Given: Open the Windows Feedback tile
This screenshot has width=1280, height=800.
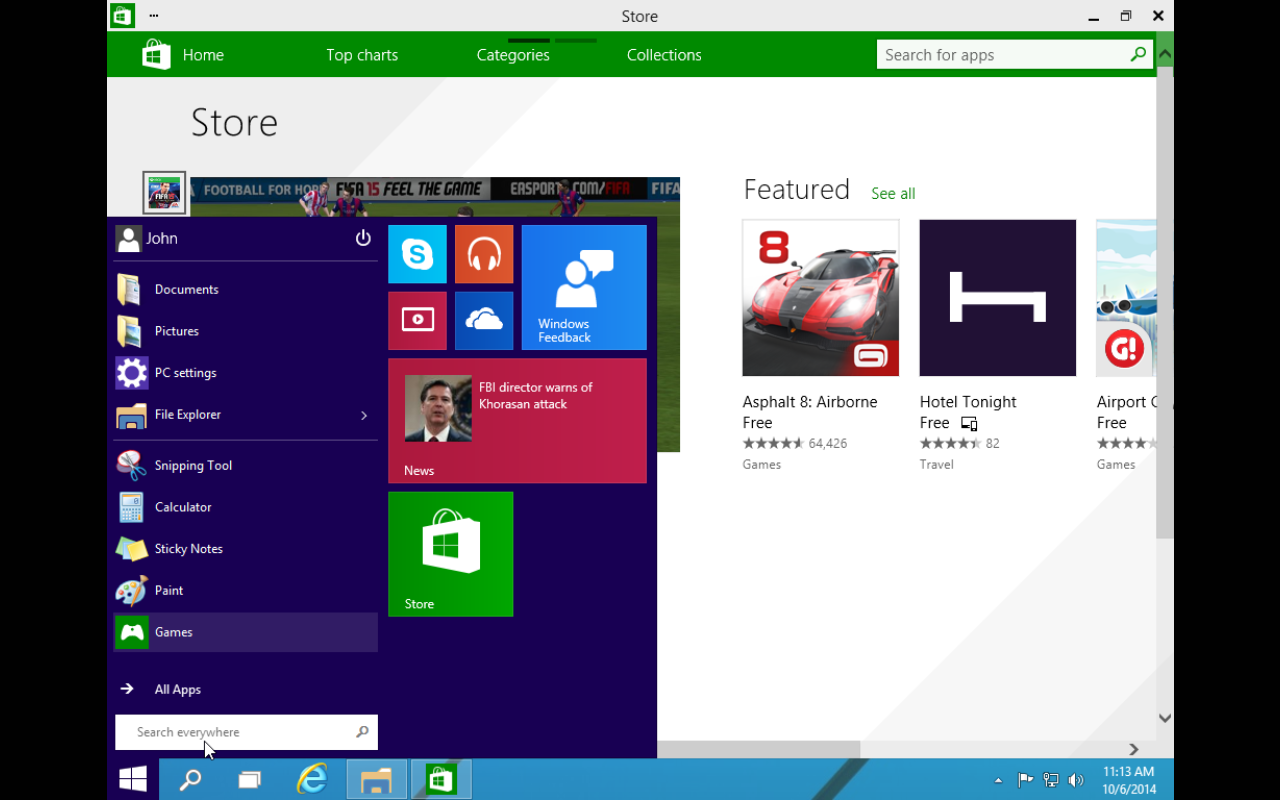Looking at the screenshot, I should 584,288.
